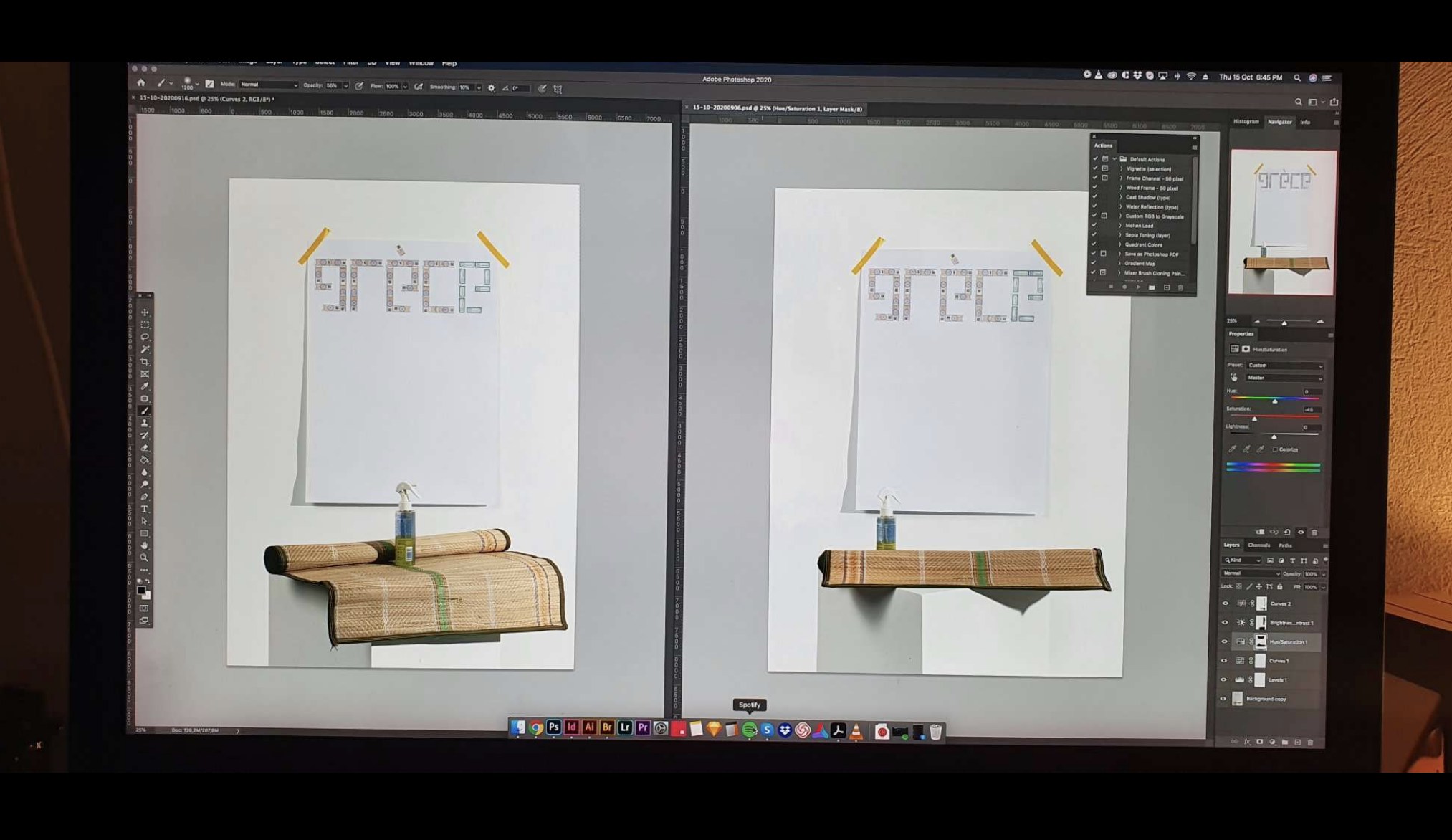
Task: Enable the Colorize checkbox
Action: (x=1276, y=449)
